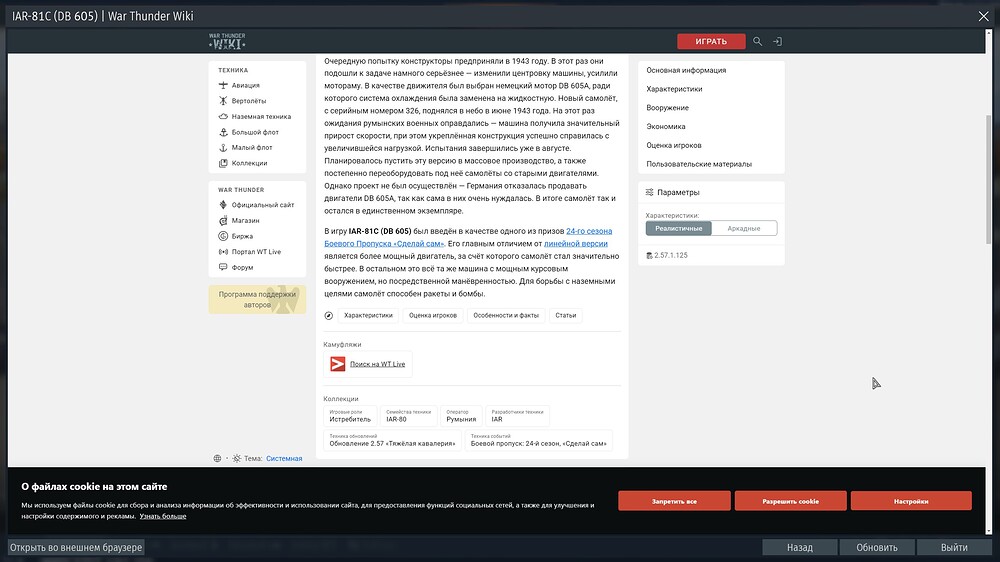Change theme via Системная link
Screen dimensions: 1000x562
tap(284, 458)
